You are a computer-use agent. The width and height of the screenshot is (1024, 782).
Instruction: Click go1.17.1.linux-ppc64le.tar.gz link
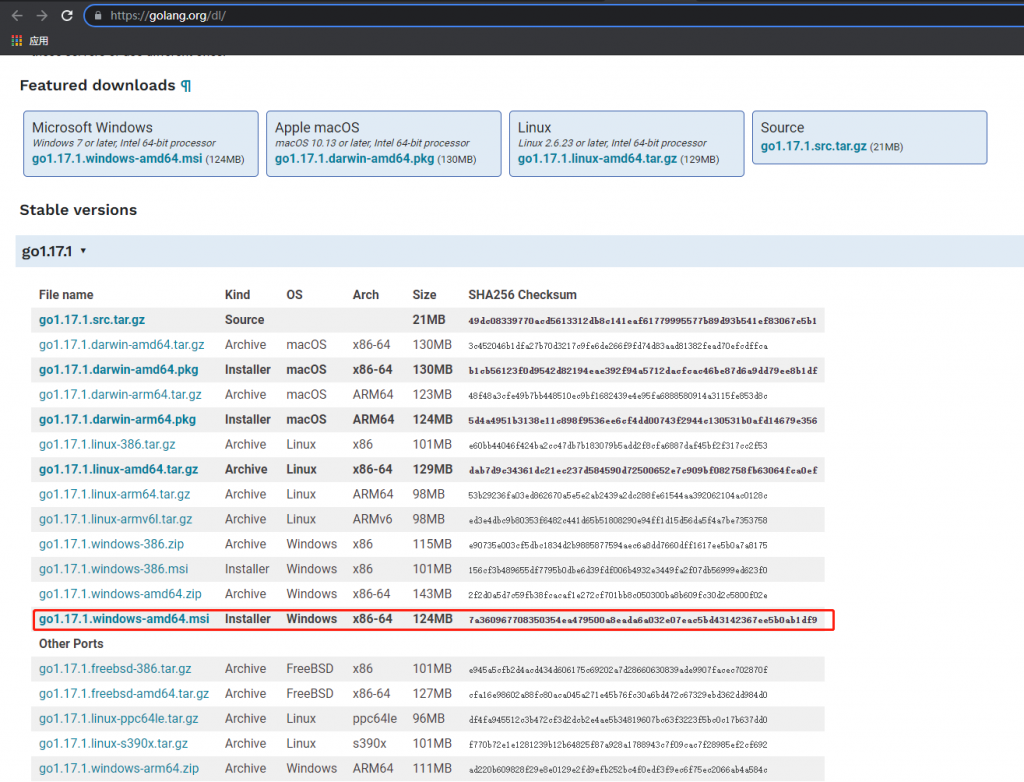pyautogui.click(x=118, y=719)
